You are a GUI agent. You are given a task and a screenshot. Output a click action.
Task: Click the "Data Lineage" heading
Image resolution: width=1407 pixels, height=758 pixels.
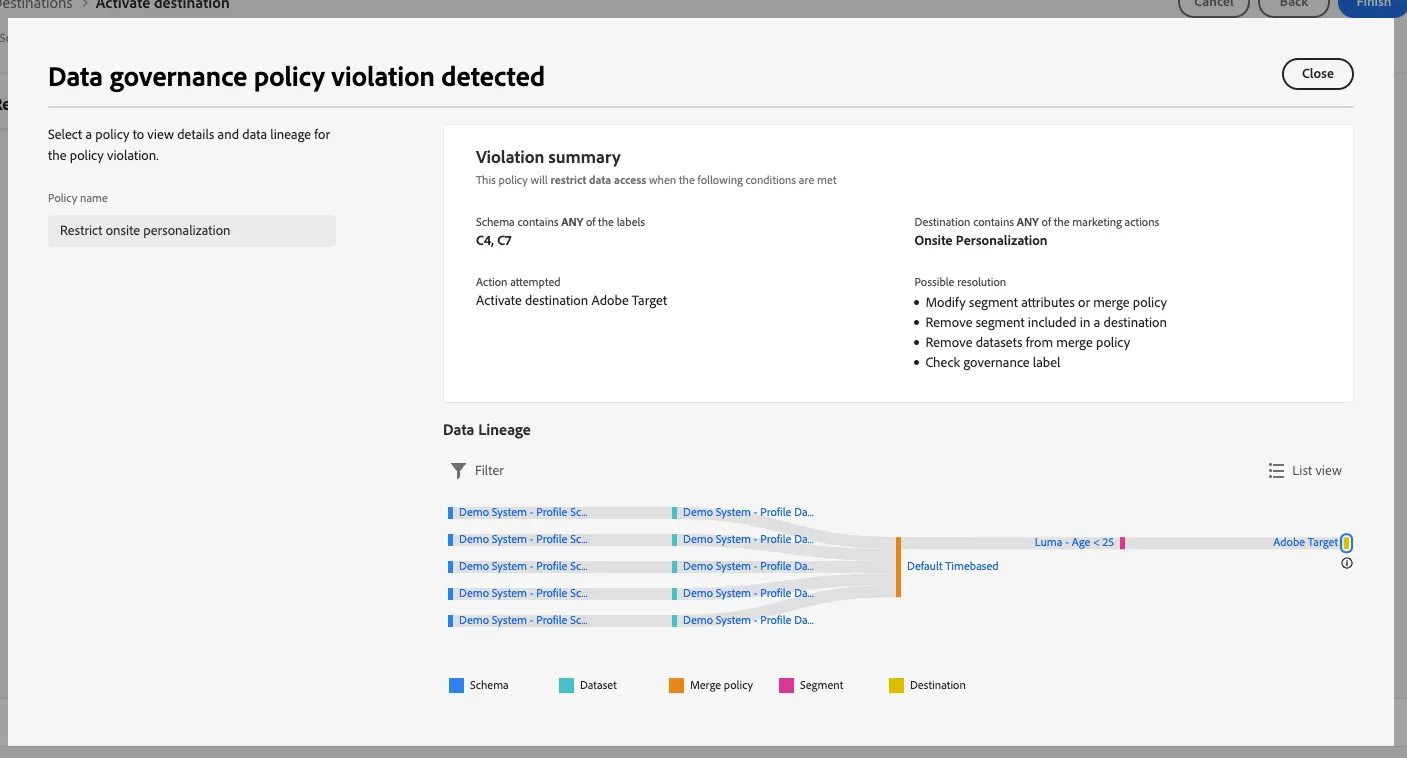(x=487, y=430)
